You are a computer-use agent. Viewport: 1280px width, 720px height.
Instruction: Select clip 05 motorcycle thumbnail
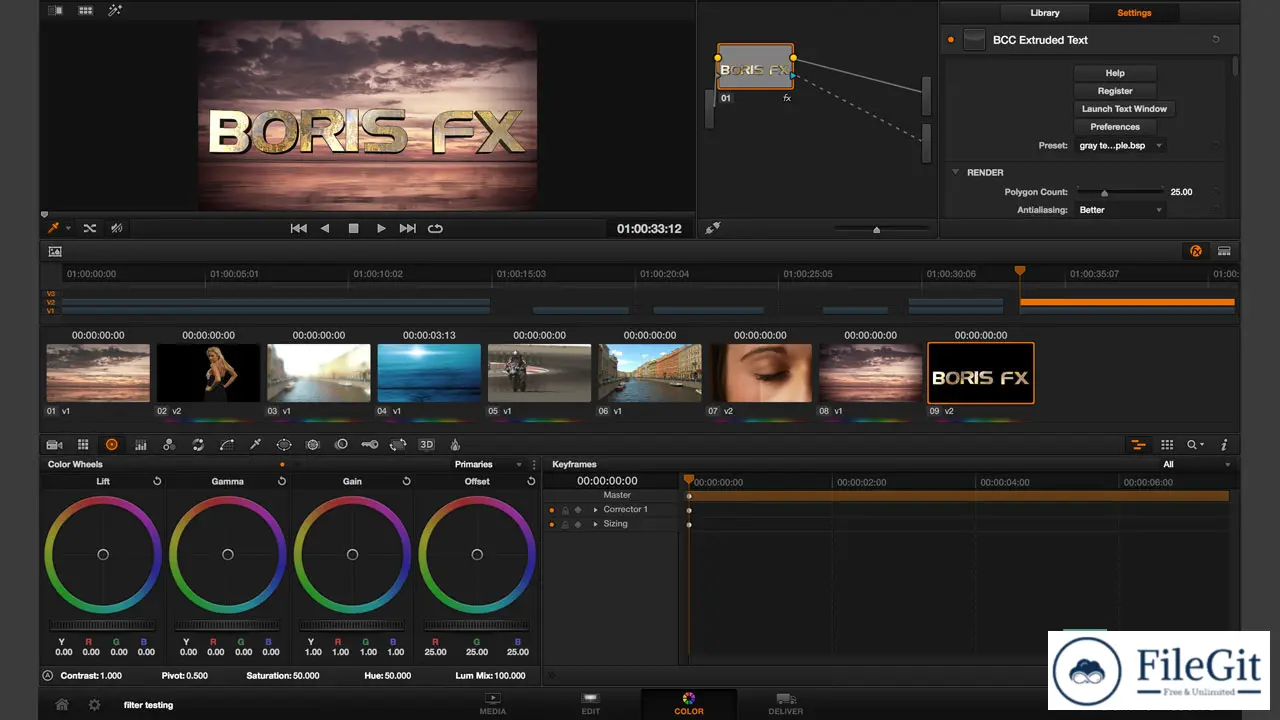pos(539,373)
